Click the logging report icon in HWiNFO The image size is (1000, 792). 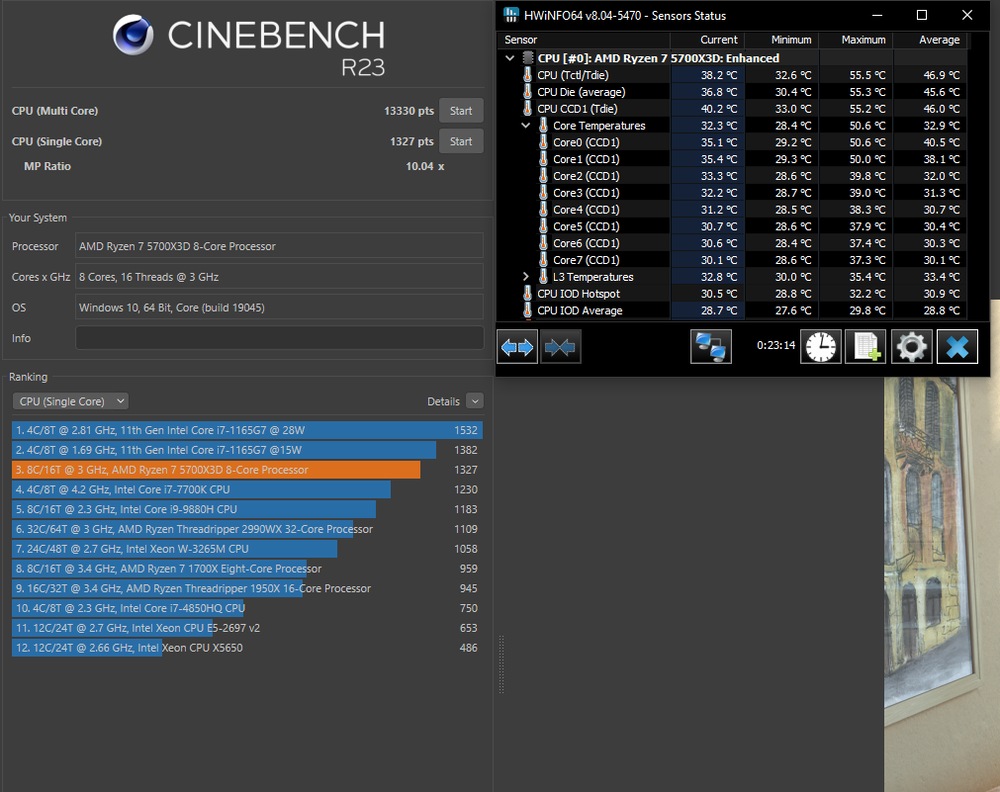click(866, 346)
